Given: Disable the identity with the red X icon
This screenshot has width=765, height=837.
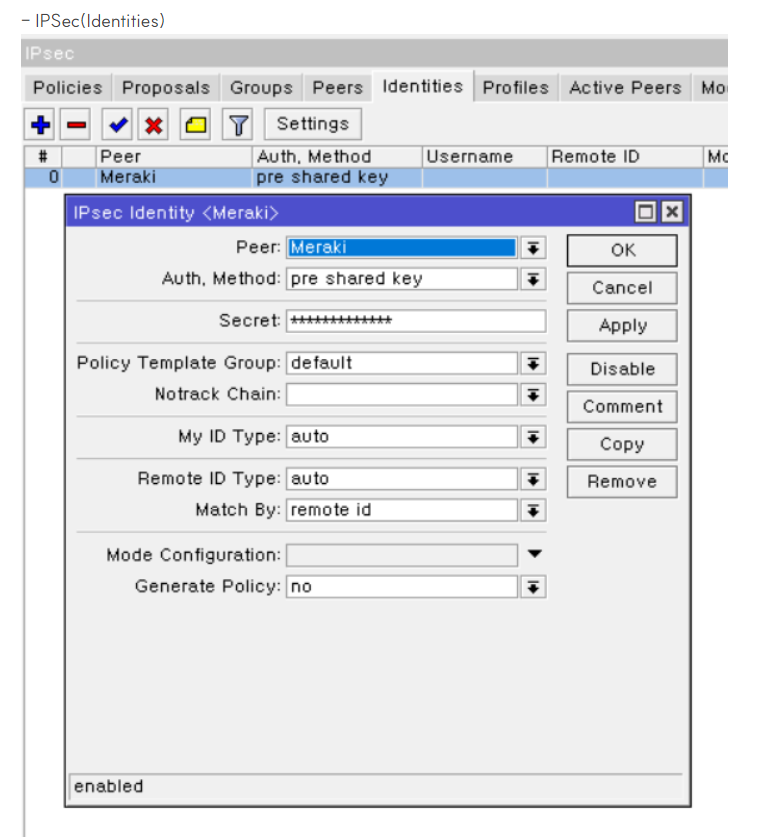Looking at the screenshot, I should tap(154, 125).
